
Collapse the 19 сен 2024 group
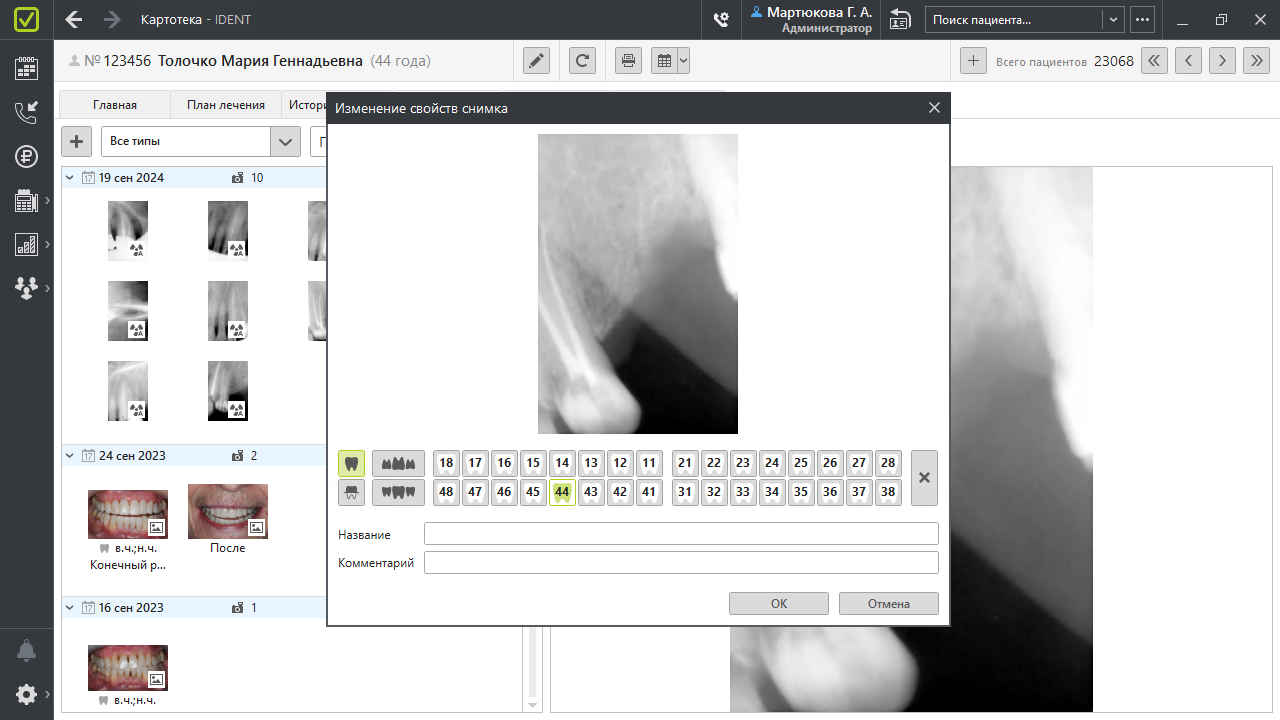(x=70, y=178)
